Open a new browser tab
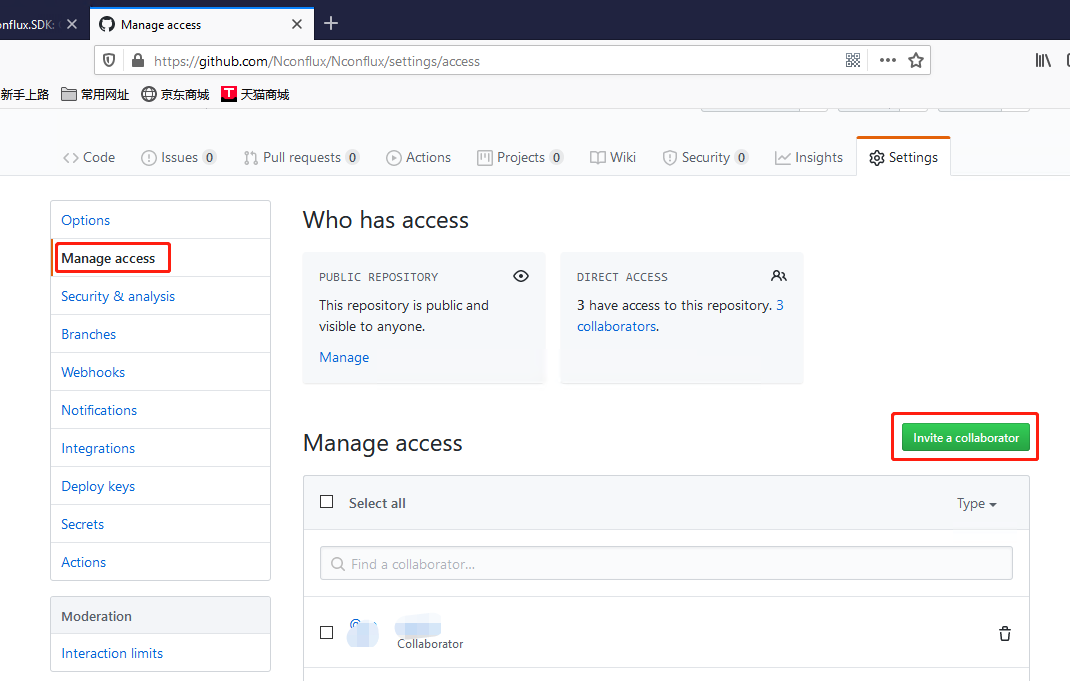 pyautogui.click(x=331, y=24)
